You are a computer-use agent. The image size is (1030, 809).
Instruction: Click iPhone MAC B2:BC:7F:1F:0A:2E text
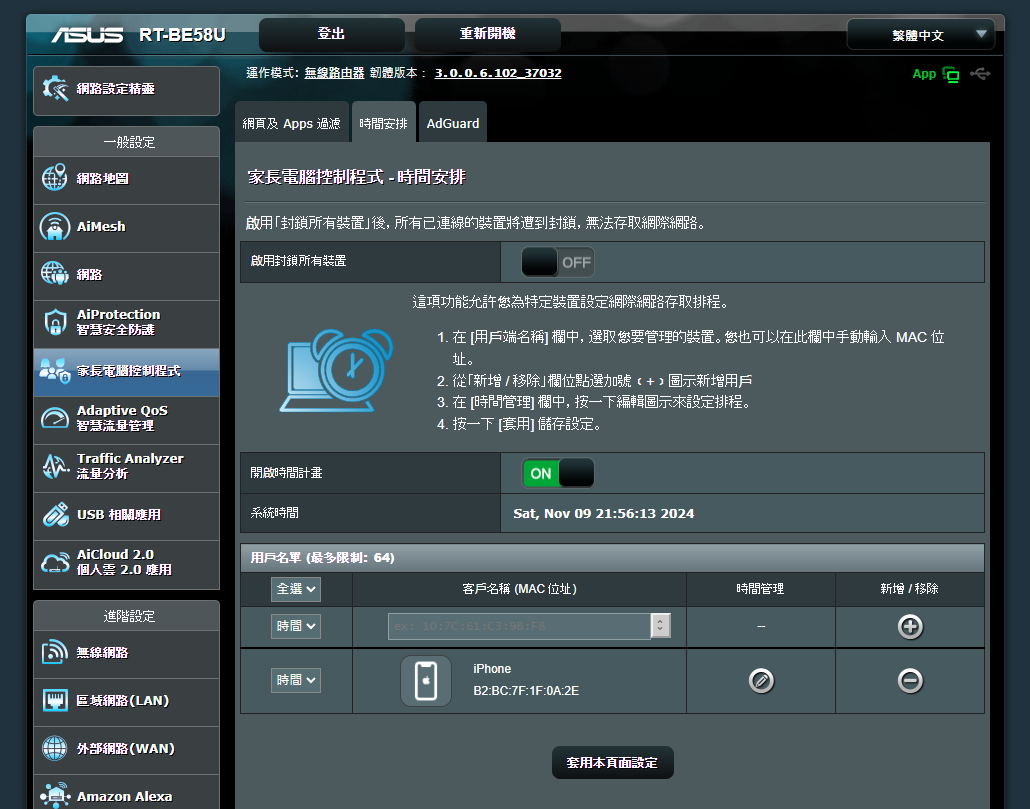point(526,691)
